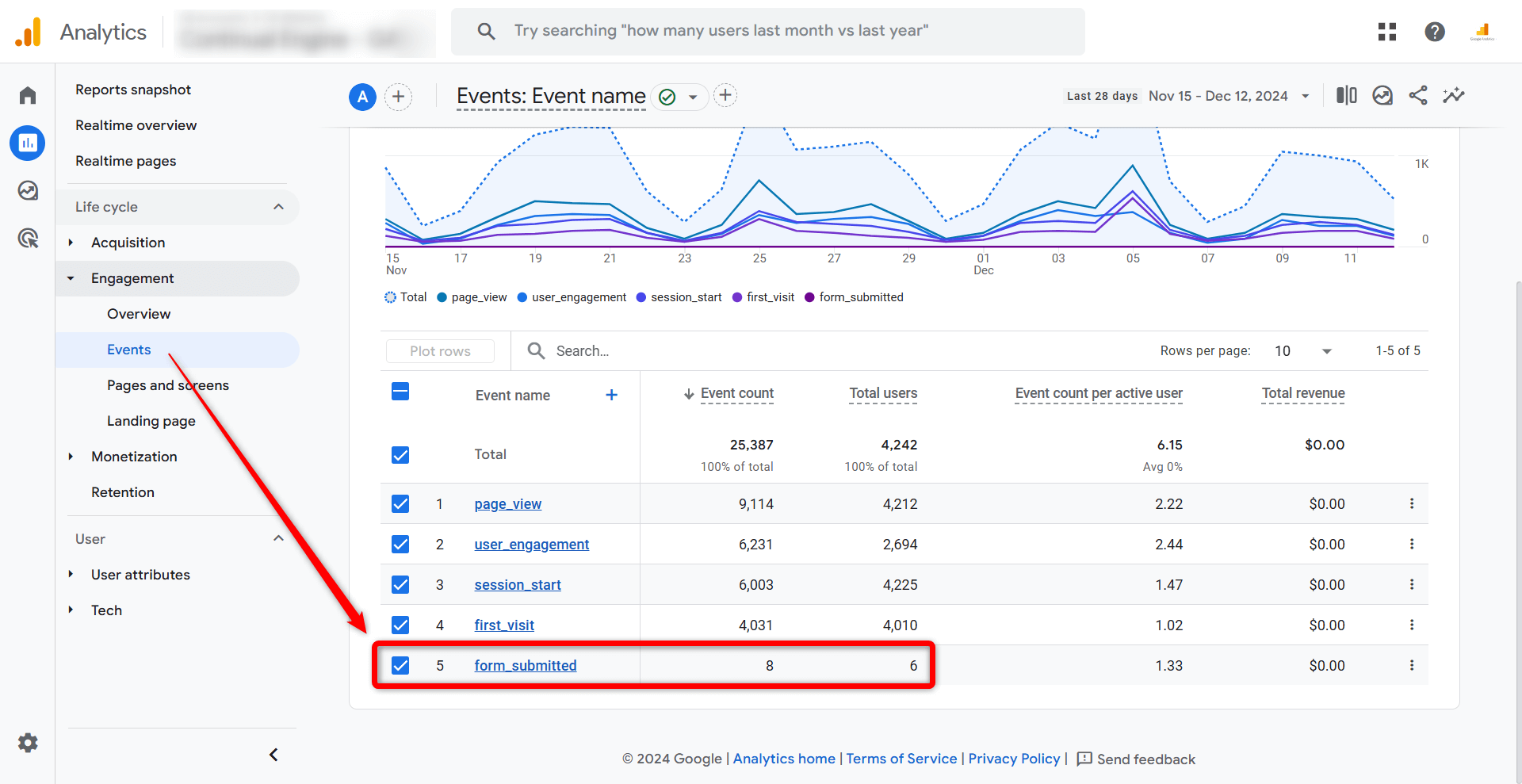Open the Explore icon in left rail
The width and height of the screenshot is (1522, 784).
coord(28,190)
